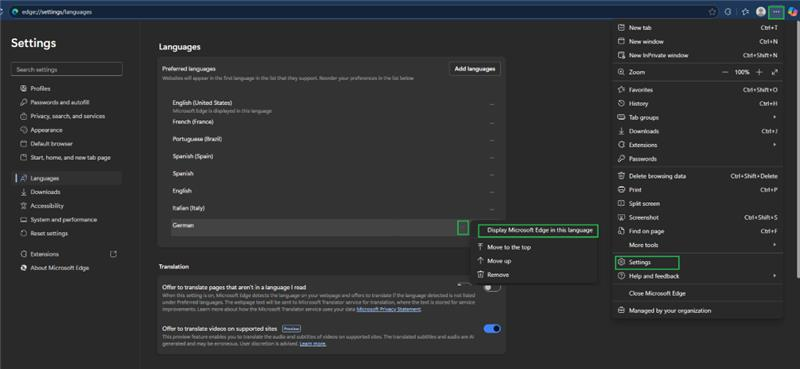Open the profile avatar in the toolbar
The image size is (800, 369).
(760, 12)
